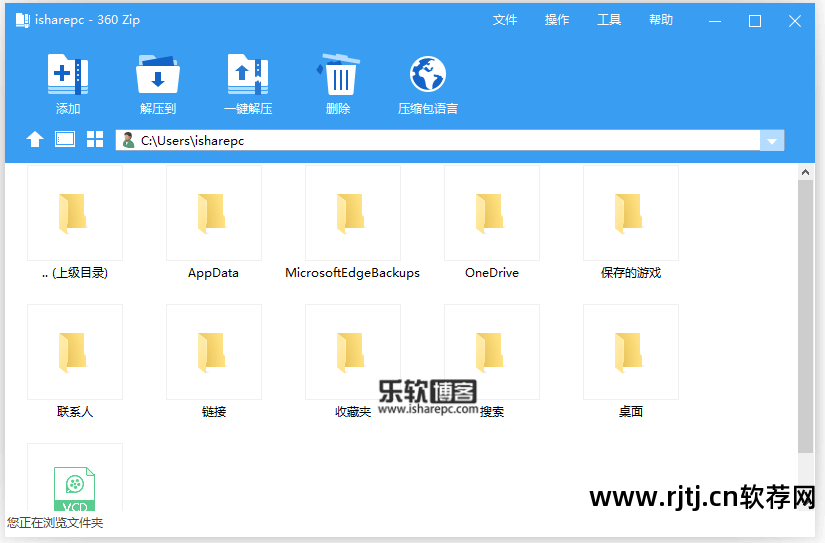
Task: Open the 帮助 menu
Action: pyautogui.click(x=661, y=20)
